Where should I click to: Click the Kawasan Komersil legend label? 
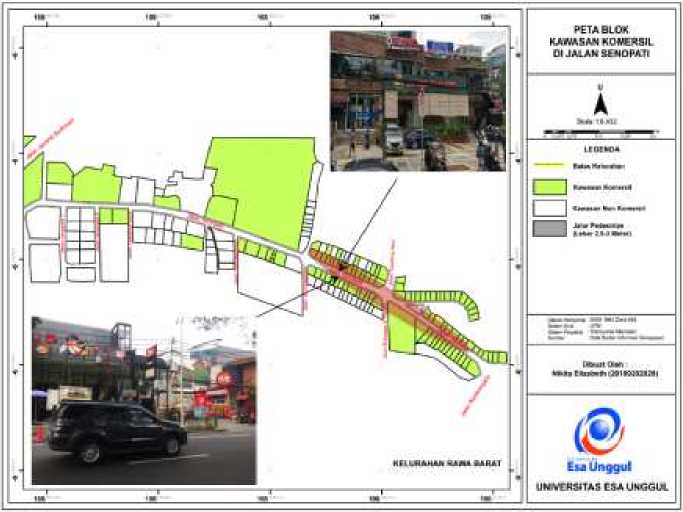click(595, 187)
